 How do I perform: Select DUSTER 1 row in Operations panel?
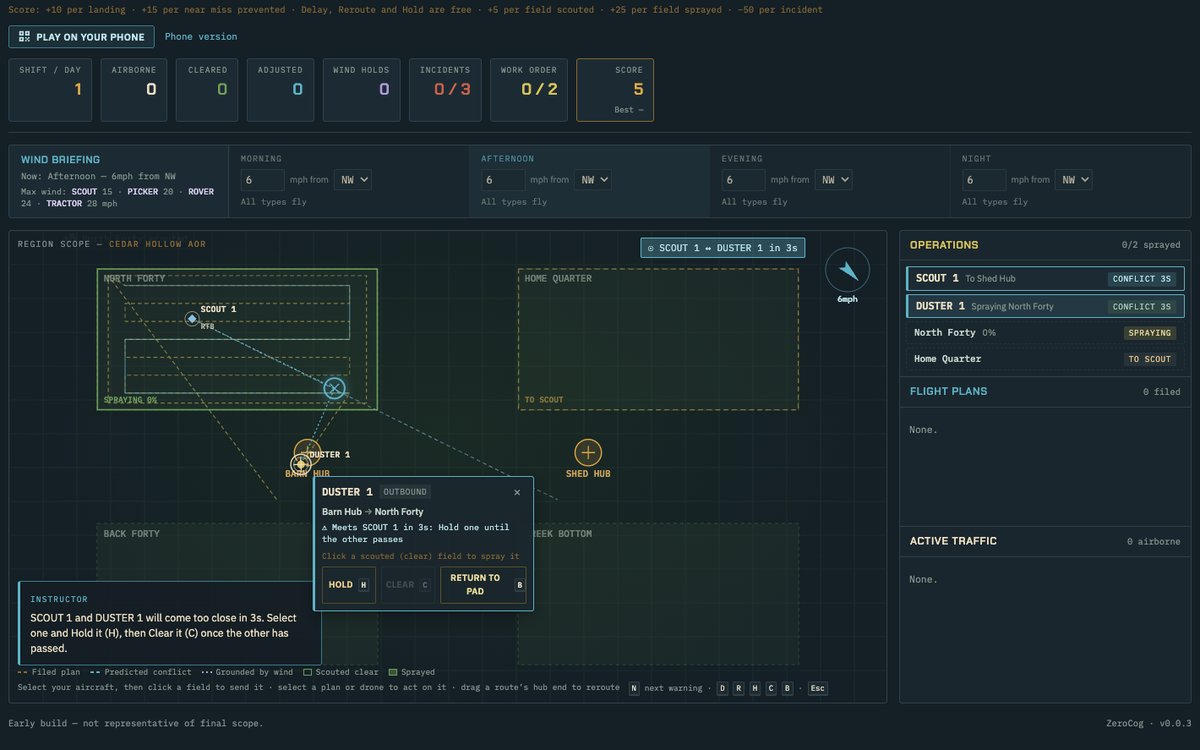click(1045, 306)
